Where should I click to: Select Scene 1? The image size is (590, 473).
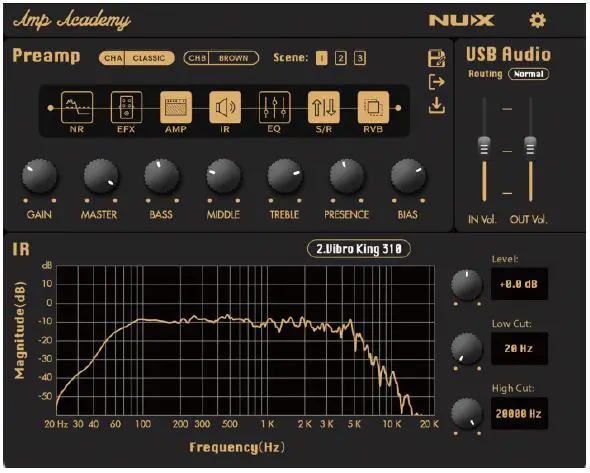(x=321, y=58)
